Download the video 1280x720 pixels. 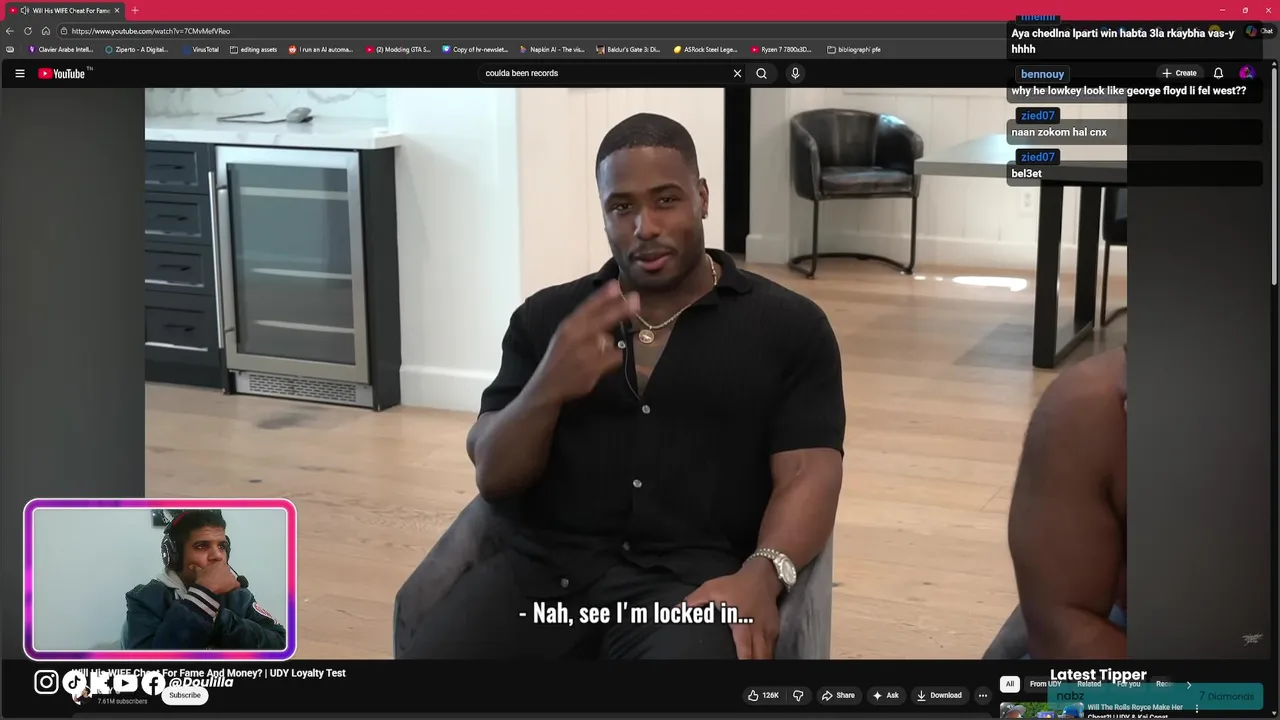(x=939, y=695)
